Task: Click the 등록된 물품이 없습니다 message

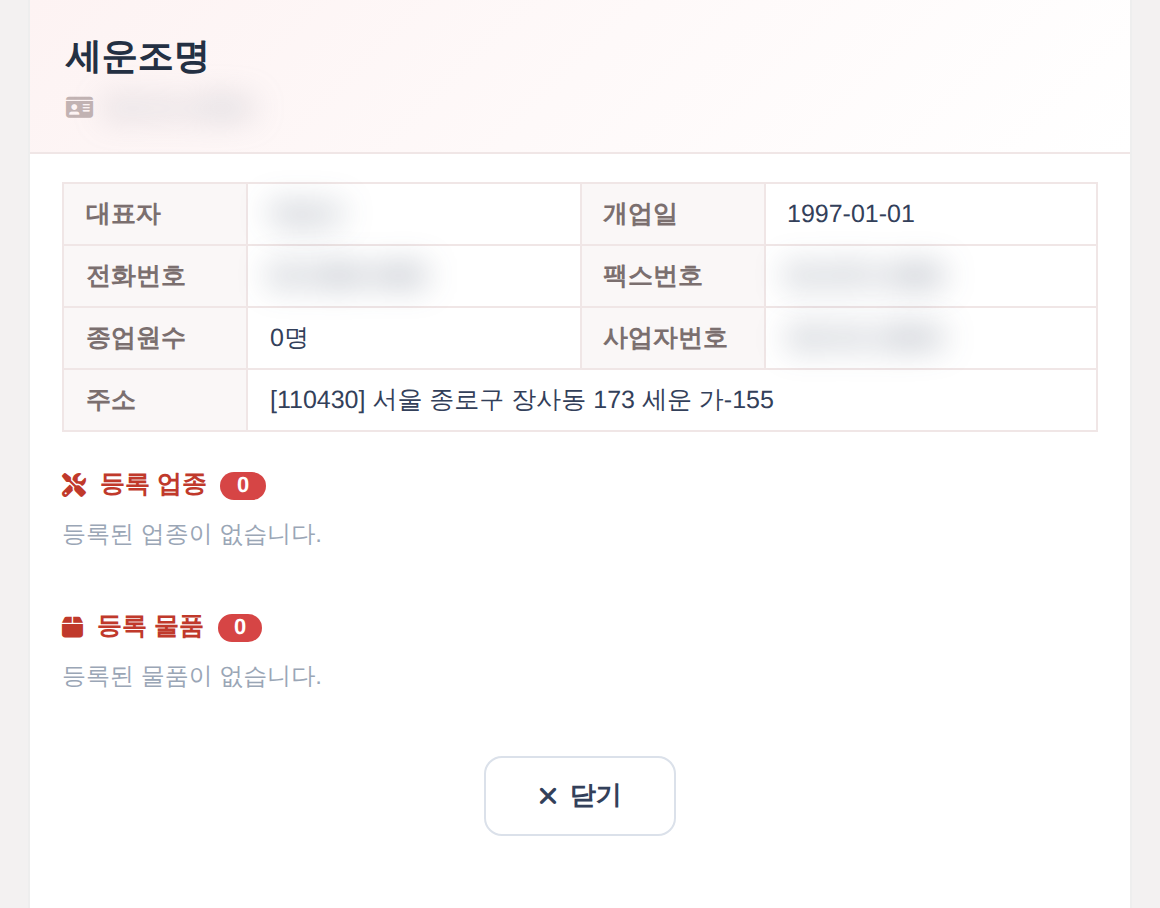Action: point(192,676)
